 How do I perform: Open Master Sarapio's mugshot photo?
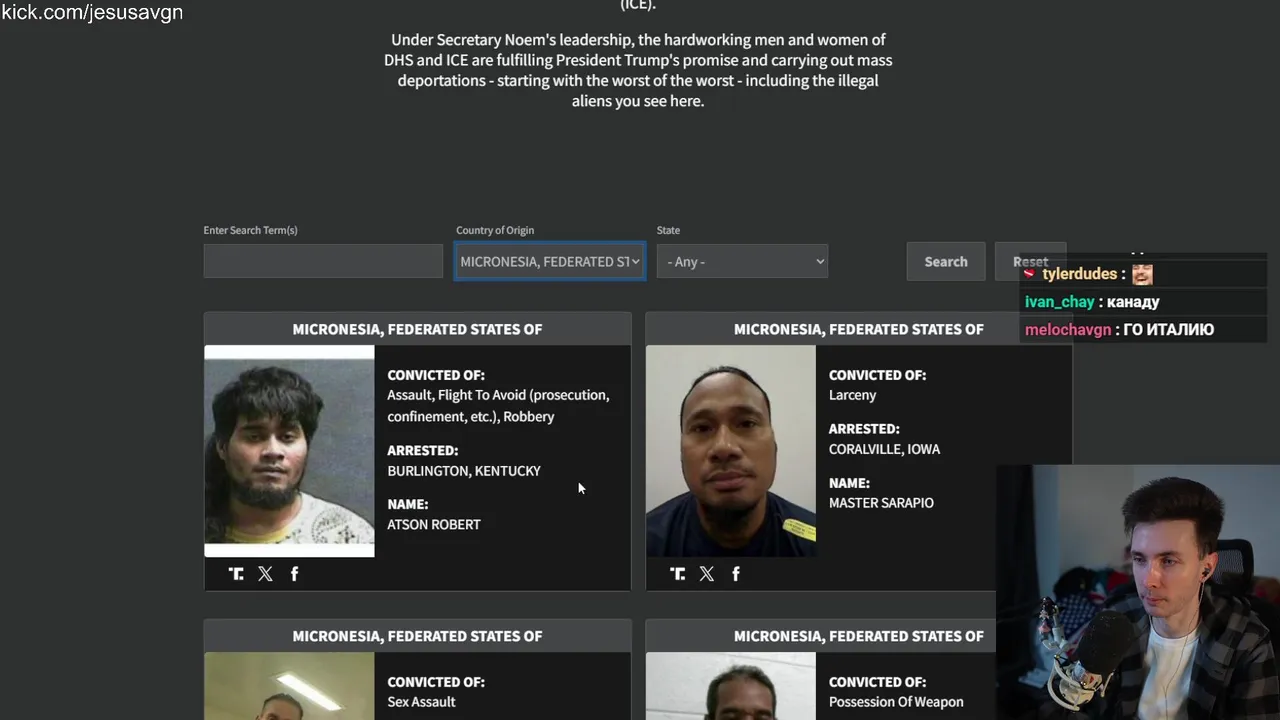click(731, 451)
